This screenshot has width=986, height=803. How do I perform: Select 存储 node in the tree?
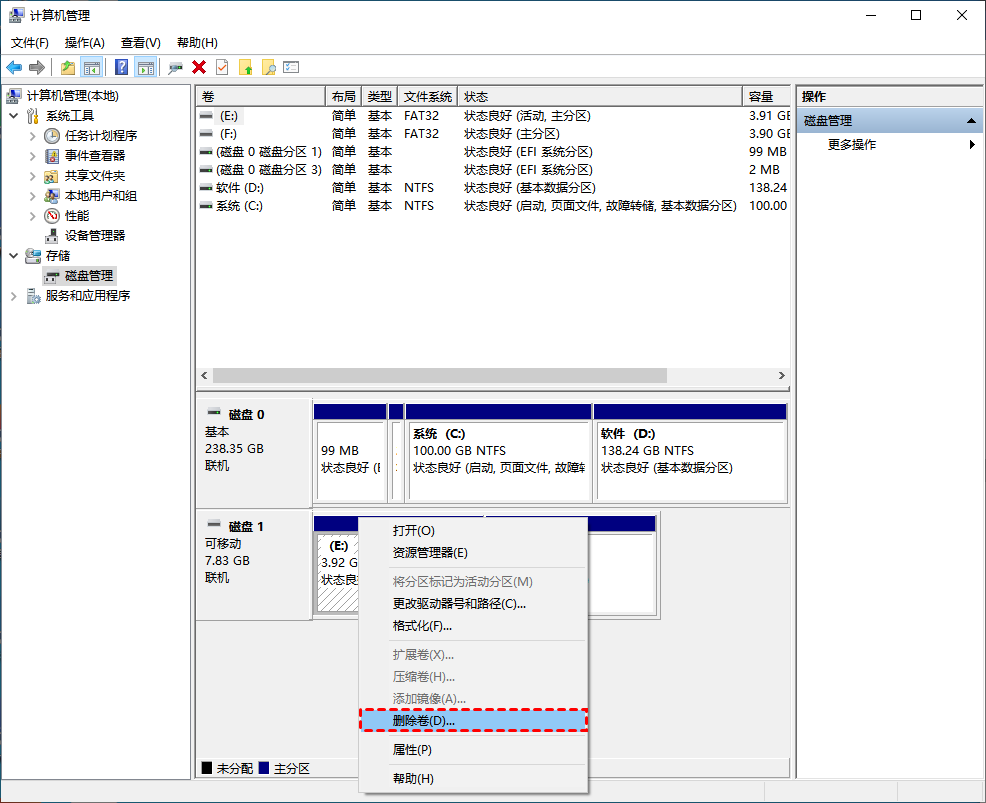(58, 256)
